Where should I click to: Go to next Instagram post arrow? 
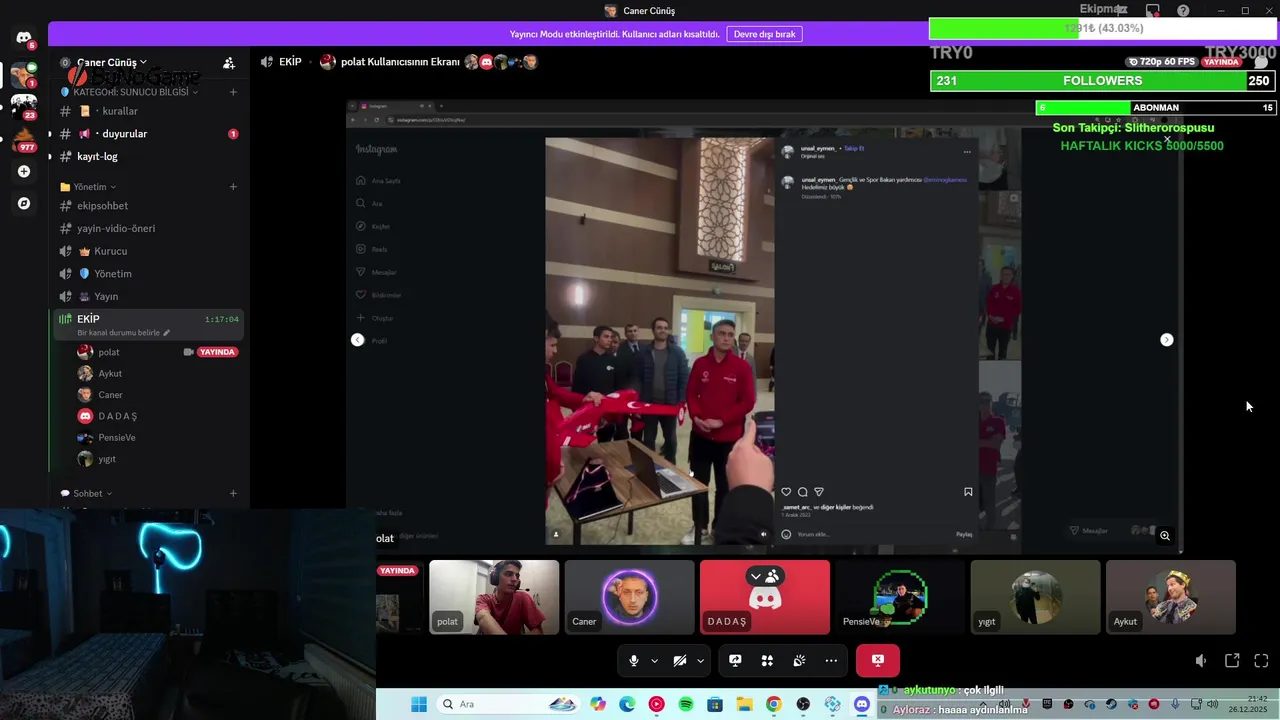(x=1166, y=340)
